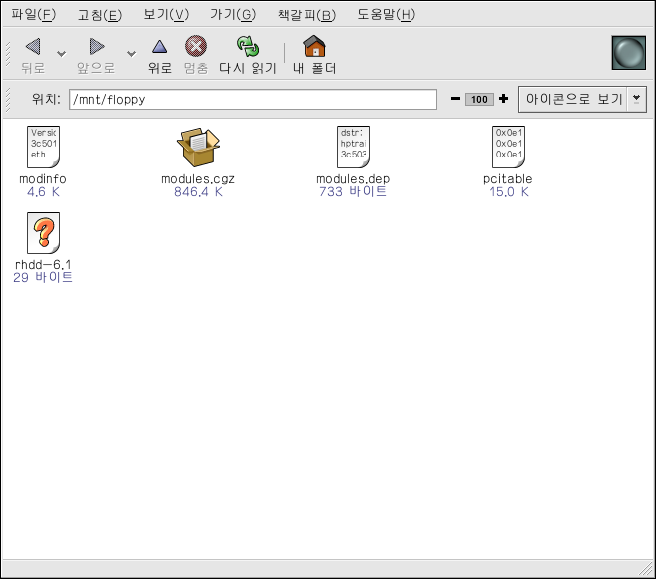
Task: Select the modules.cgz package icon
Action: (x=197, y=148)
